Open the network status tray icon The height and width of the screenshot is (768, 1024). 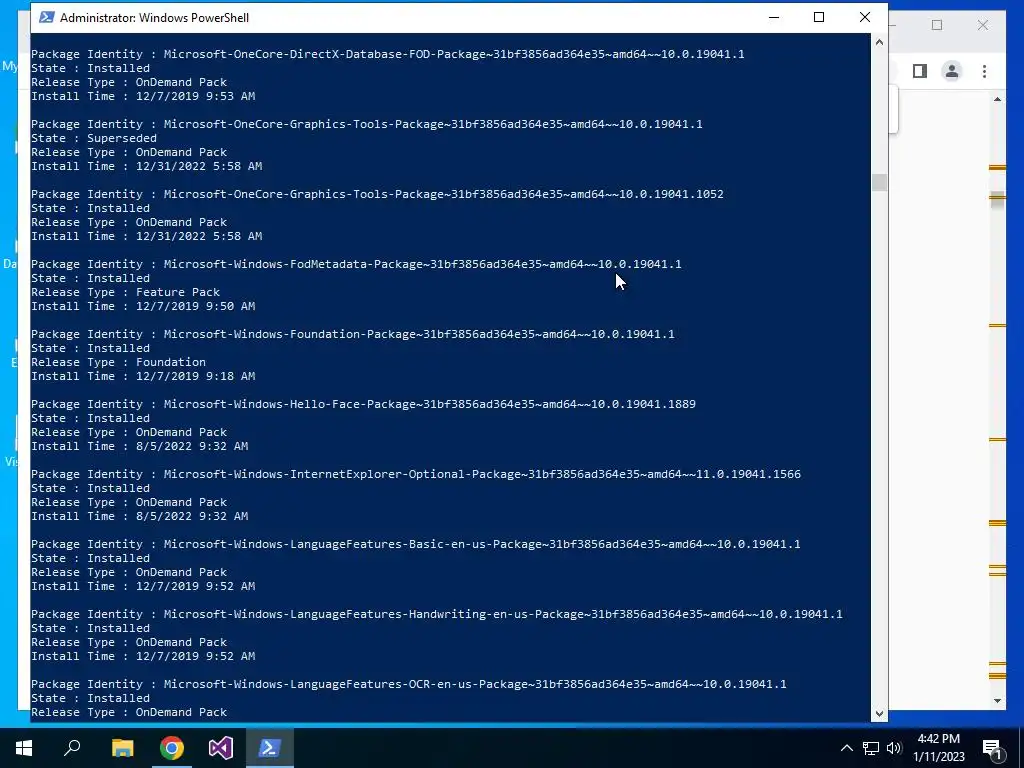pyautogui.click(x=871, y=748)
